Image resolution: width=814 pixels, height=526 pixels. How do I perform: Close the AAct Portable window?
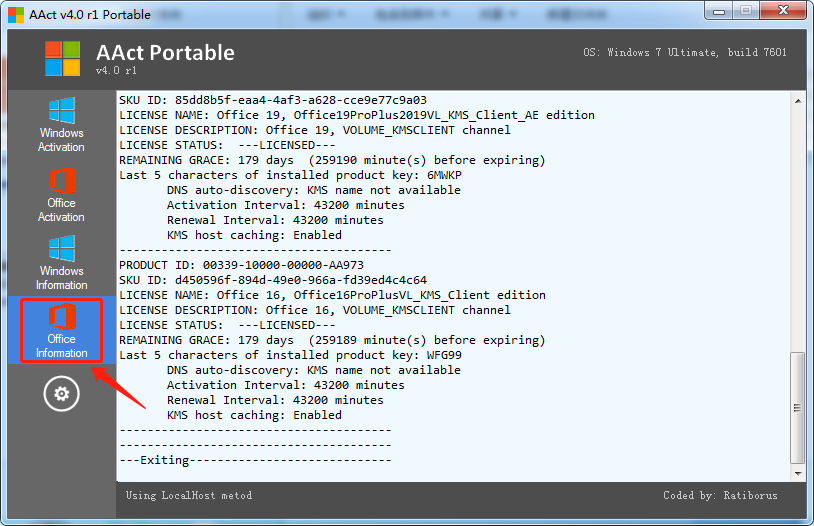coord(783,11)
